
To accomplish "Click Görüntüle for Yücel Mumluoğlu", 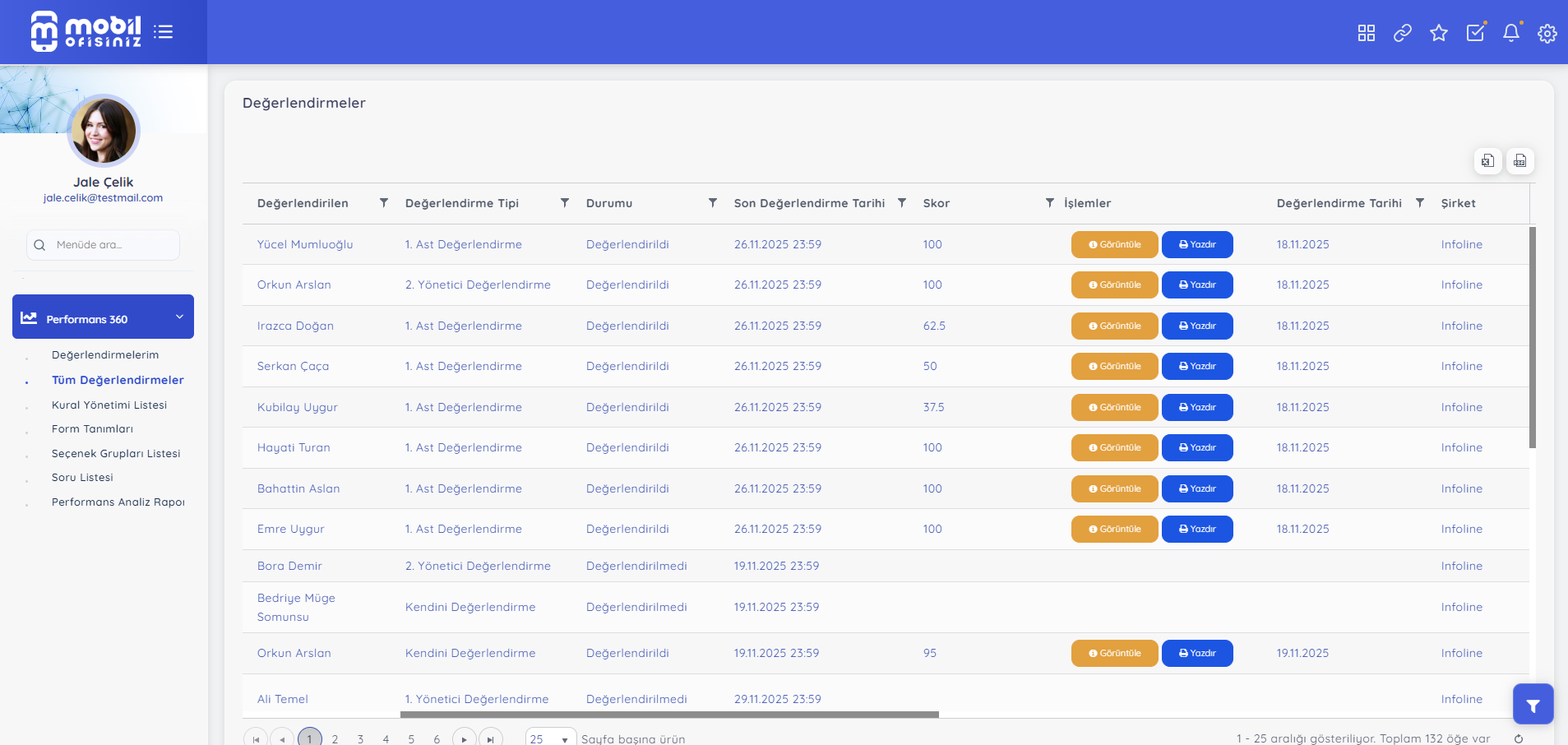I will click(x=1114, y=245).
